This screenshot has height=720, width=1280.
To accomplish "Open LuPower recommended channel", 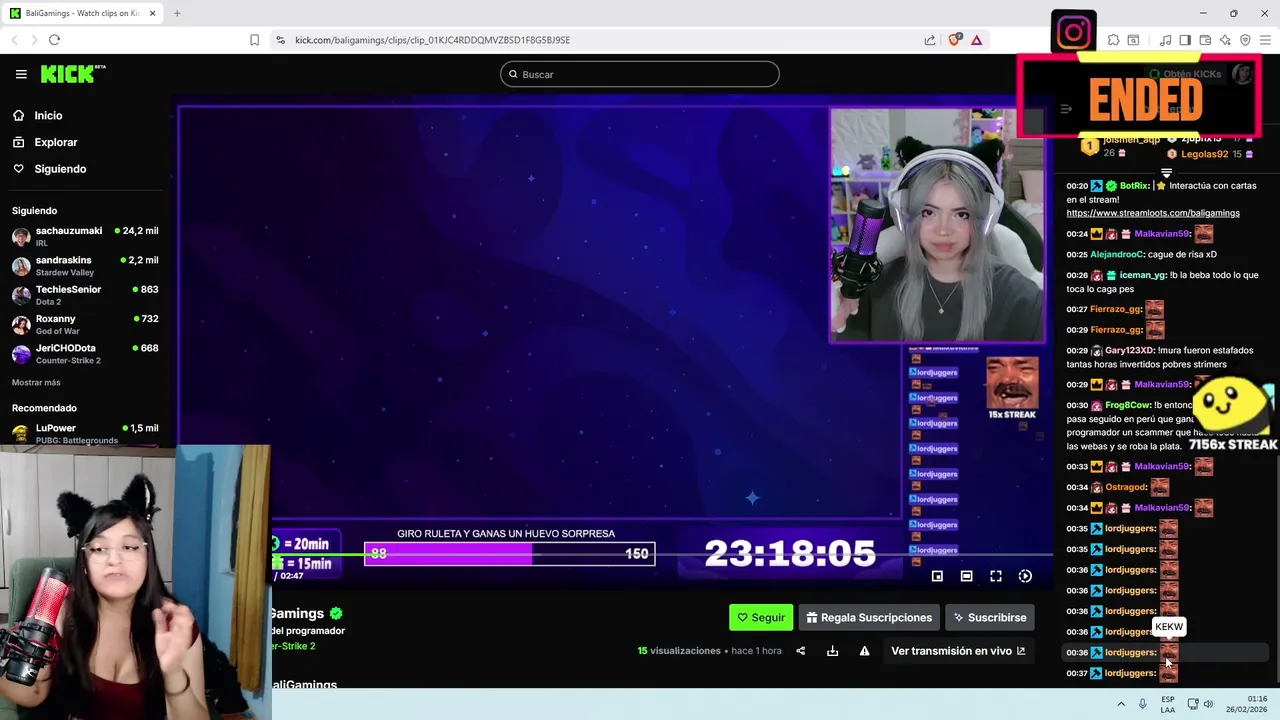I will click(x=84, y=433).
